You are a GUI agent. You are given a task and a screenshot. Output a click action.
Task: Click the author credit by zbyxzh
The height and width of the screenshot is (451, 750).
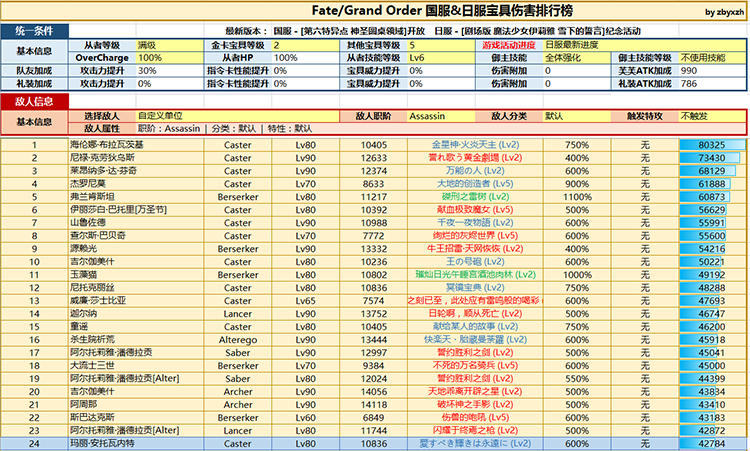724,12
